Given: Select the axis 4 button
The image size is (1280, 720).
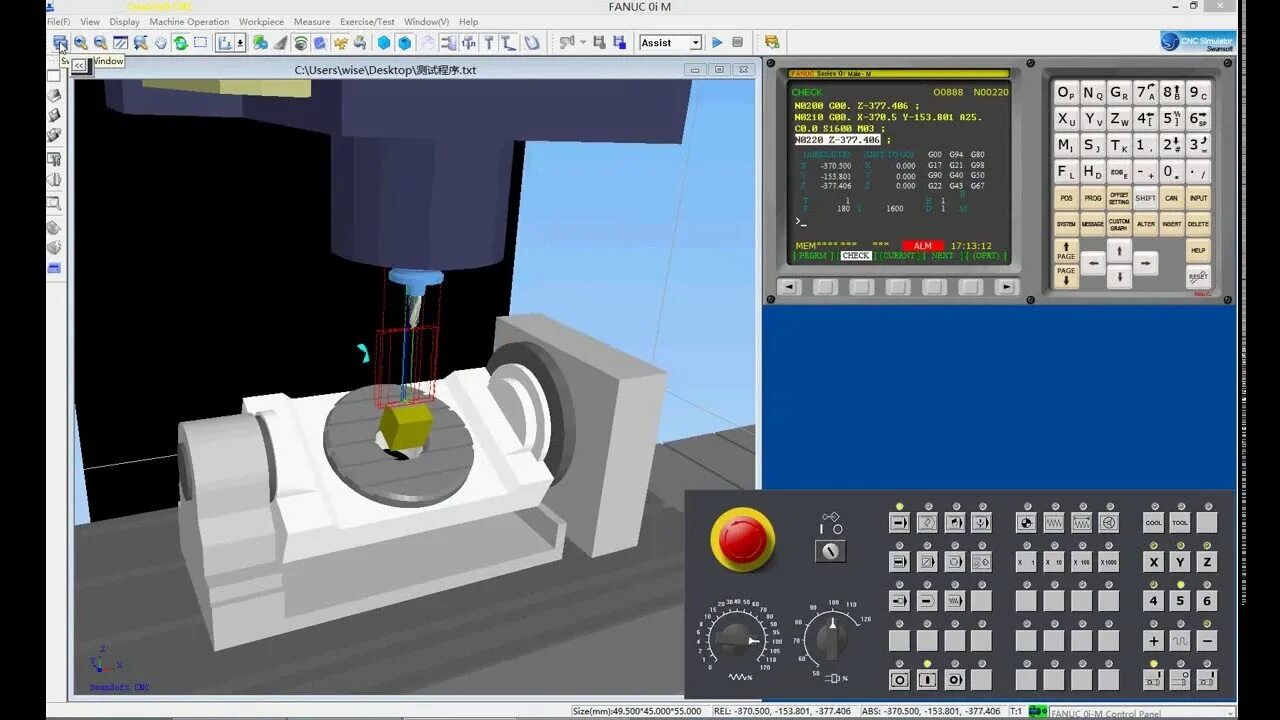Looking at the screenshot, I should pos(1154,601).
